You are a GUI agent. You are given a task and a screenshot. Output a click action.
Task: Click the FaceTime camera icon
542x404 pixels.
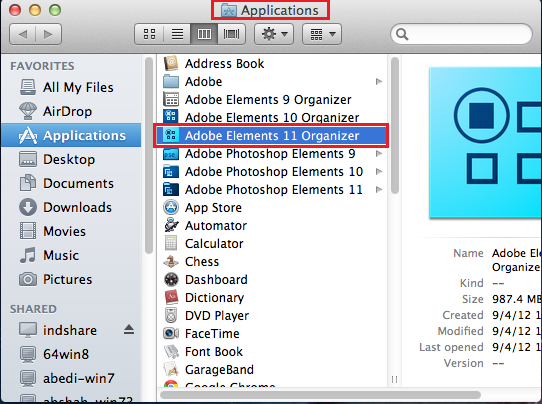[x=171, y=333]
